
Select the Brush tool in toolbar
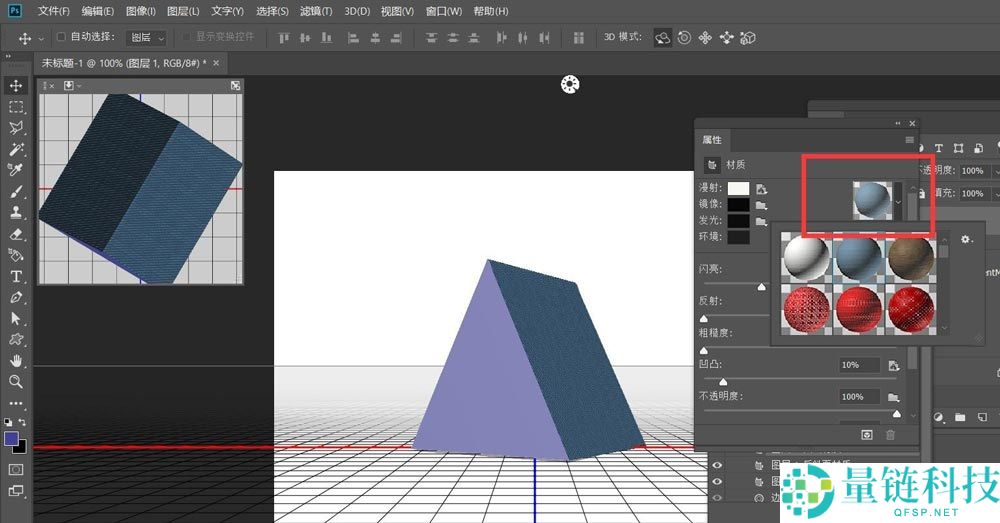(16, 191)
